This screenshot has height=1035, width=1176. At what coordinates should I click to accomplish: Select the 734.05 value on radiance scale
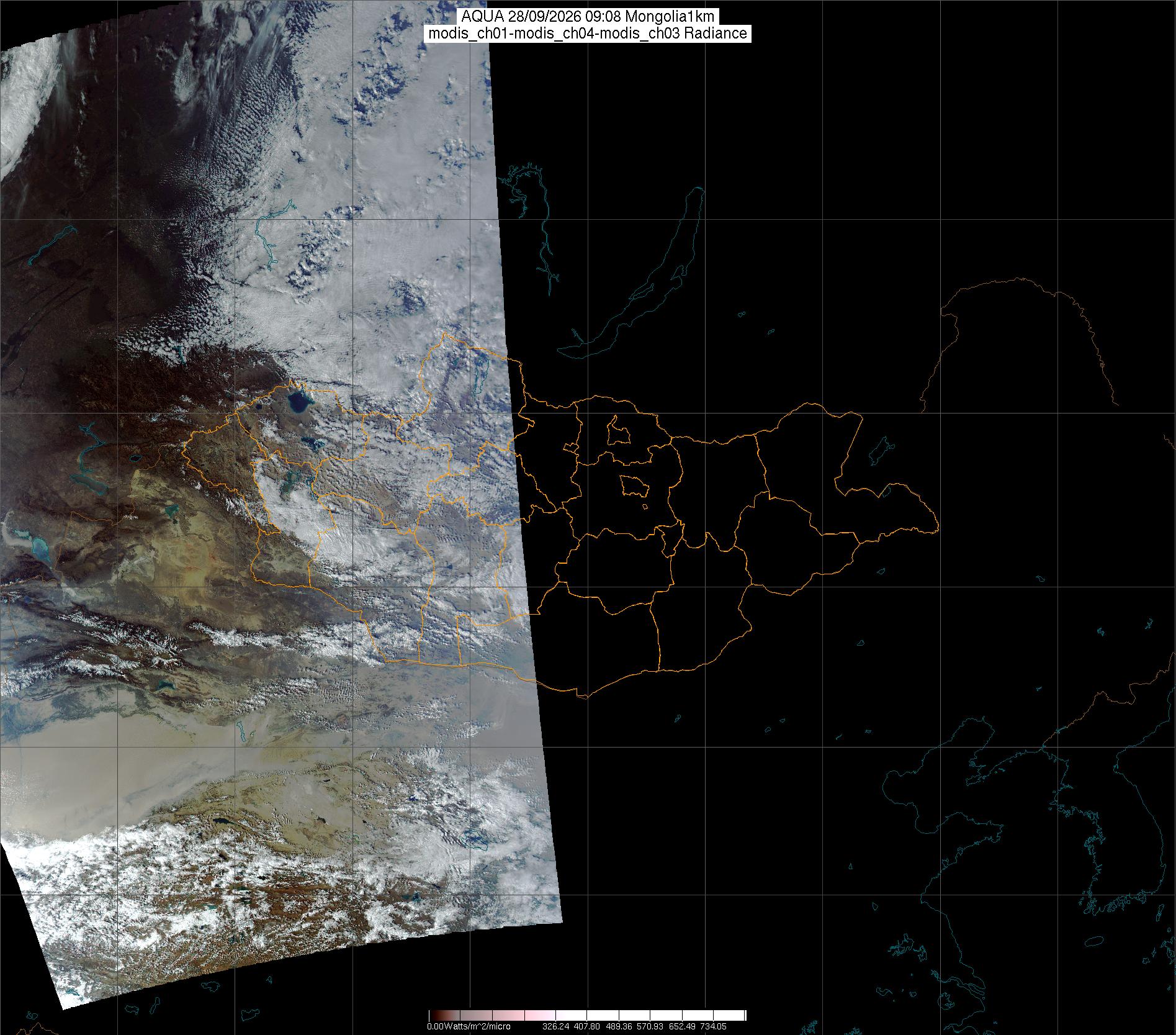pos(714,1026)
